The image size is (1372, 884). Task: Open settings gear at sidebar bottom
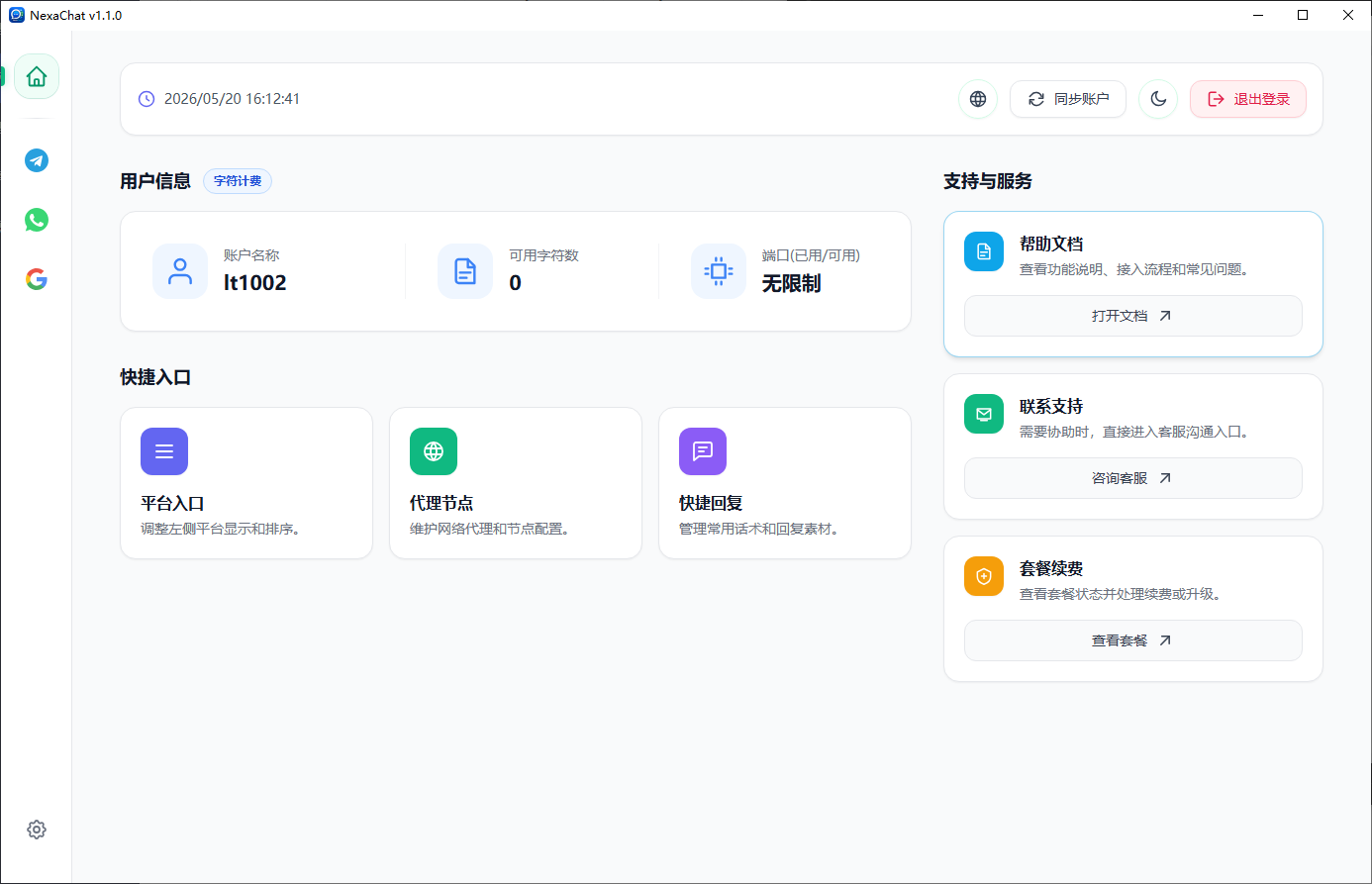click(x=37, y=830)
